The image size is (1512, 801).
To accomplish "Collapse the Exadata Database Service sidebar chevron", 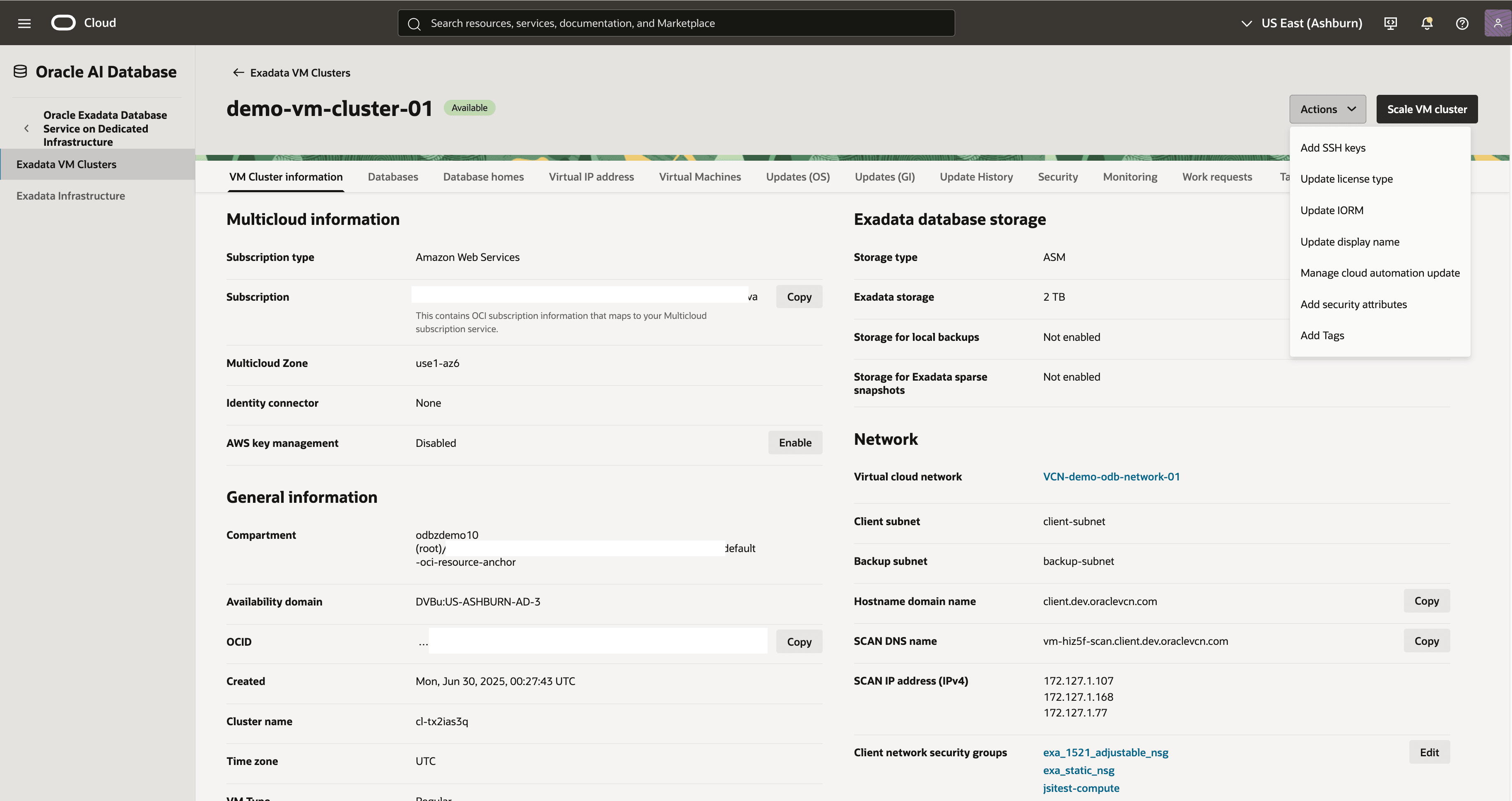I will click(26, 128).
